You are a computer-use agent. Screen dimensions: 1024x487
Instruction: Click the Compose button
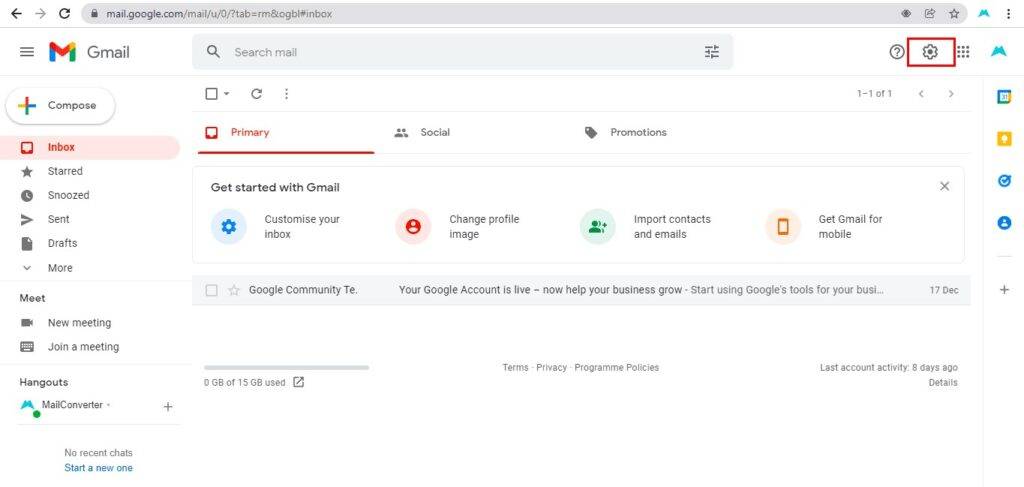[x=61, y=106]
